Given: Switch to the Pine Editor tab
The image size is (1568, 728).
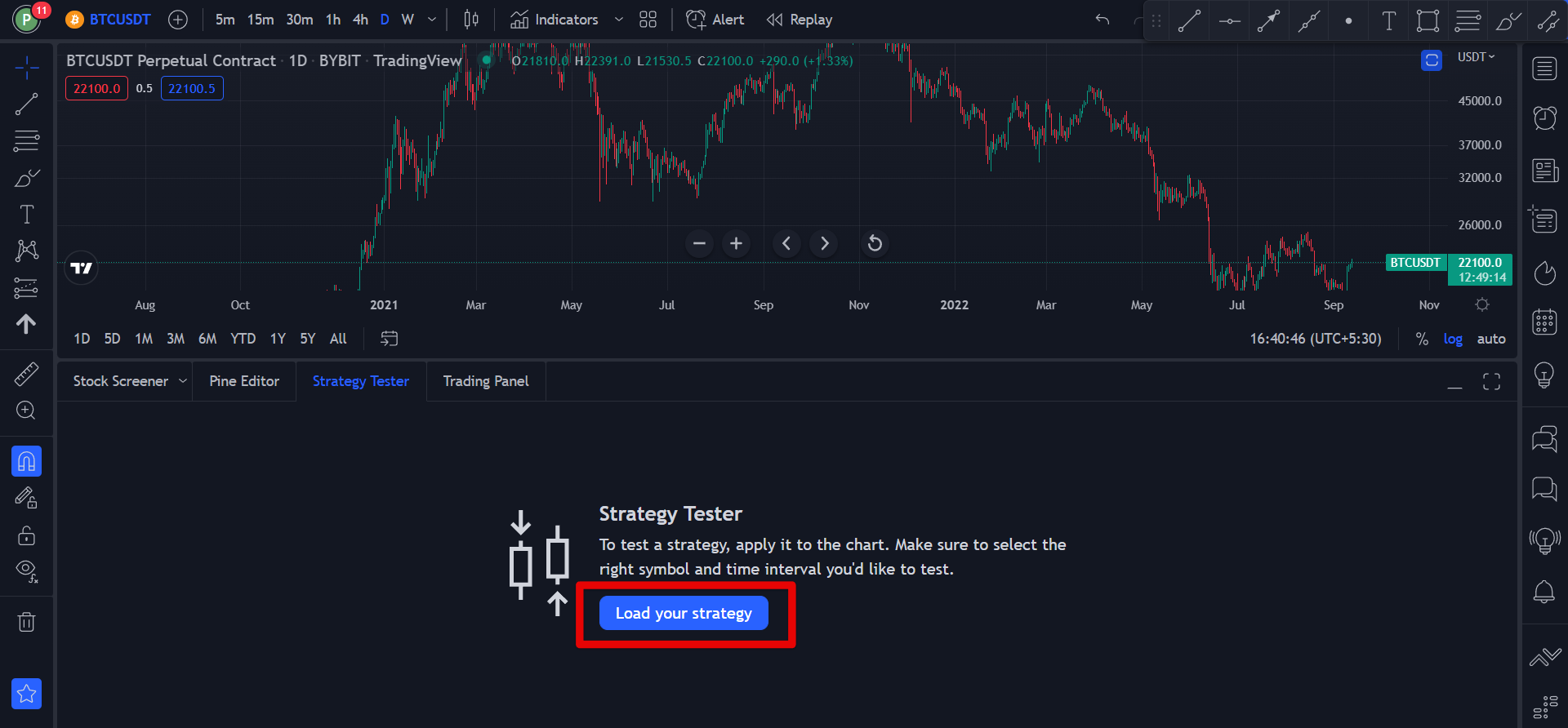Looking at the screenshot, I should 244,381.
